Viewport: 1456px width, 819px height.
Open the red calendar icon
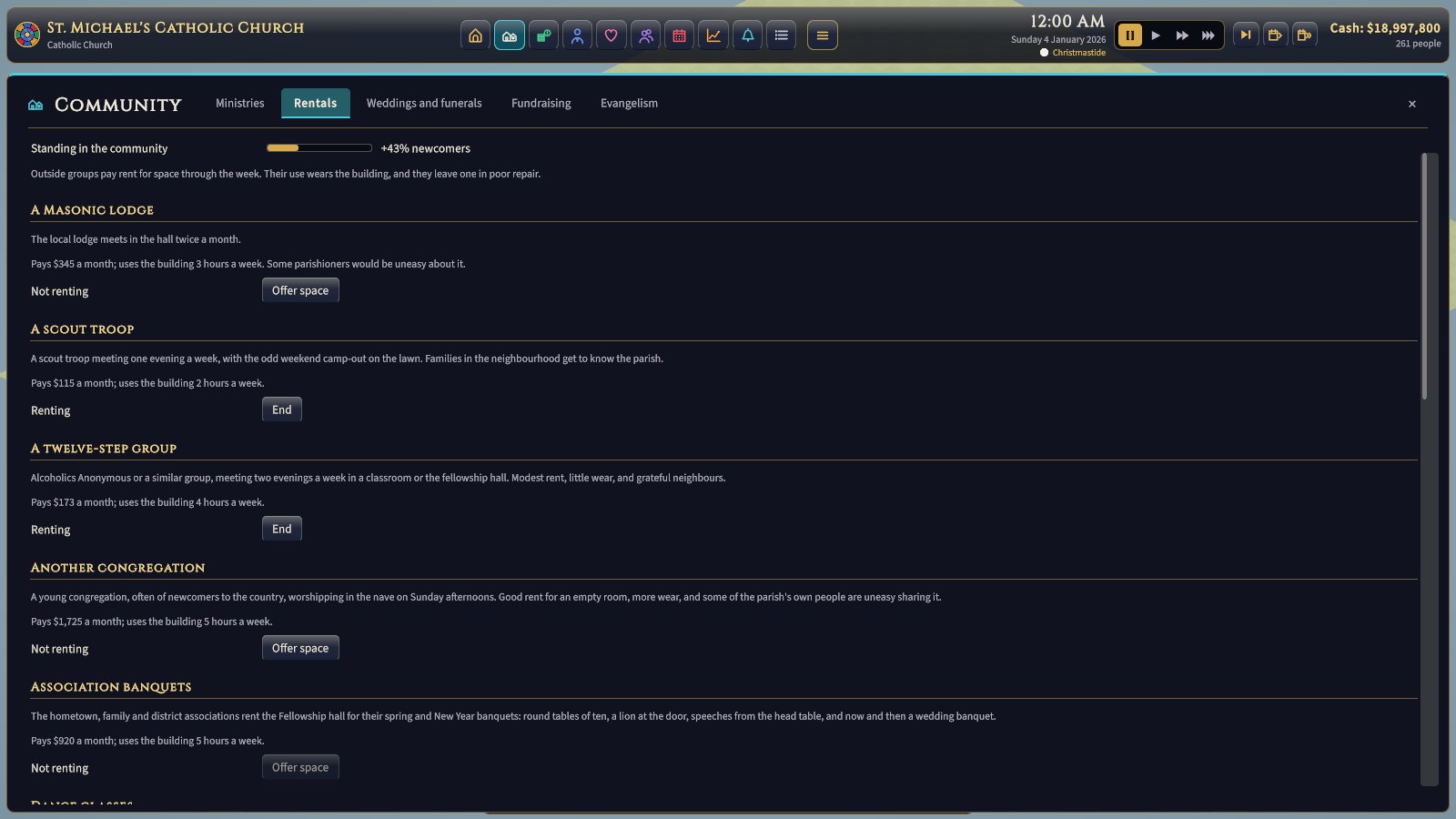point(679,35)
